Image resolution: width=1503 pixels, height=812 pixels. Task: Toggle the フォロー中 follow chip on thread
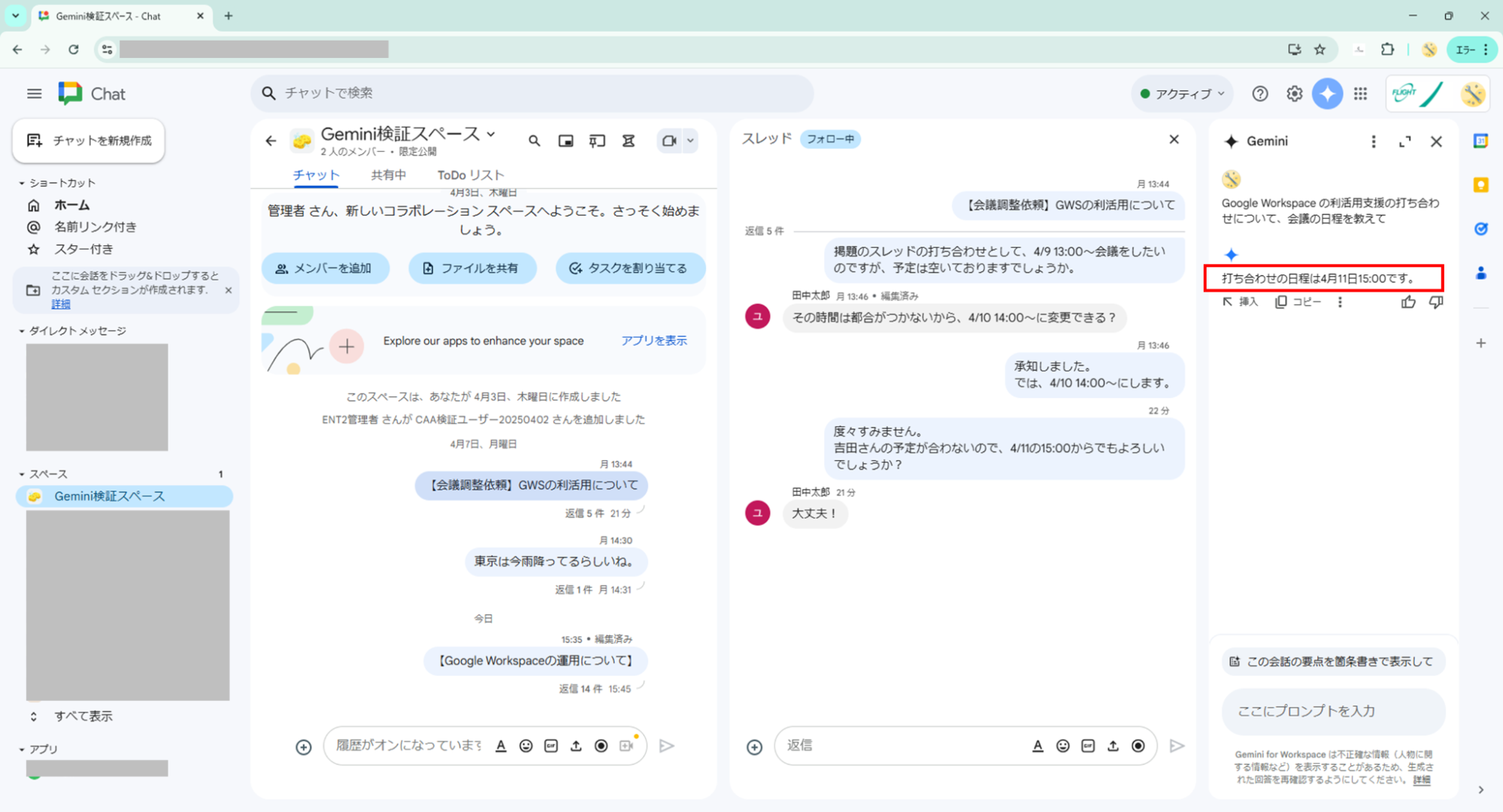tap(830, 139)
